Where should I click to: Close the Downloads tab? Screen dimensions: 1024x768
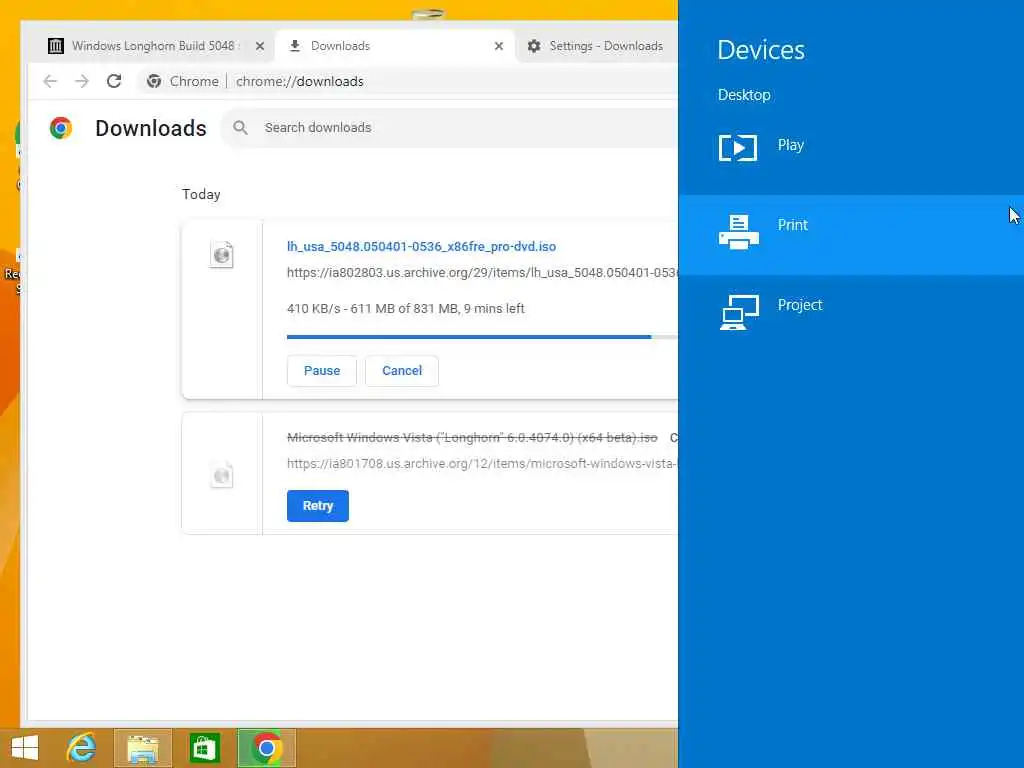[x=499, y=46]
